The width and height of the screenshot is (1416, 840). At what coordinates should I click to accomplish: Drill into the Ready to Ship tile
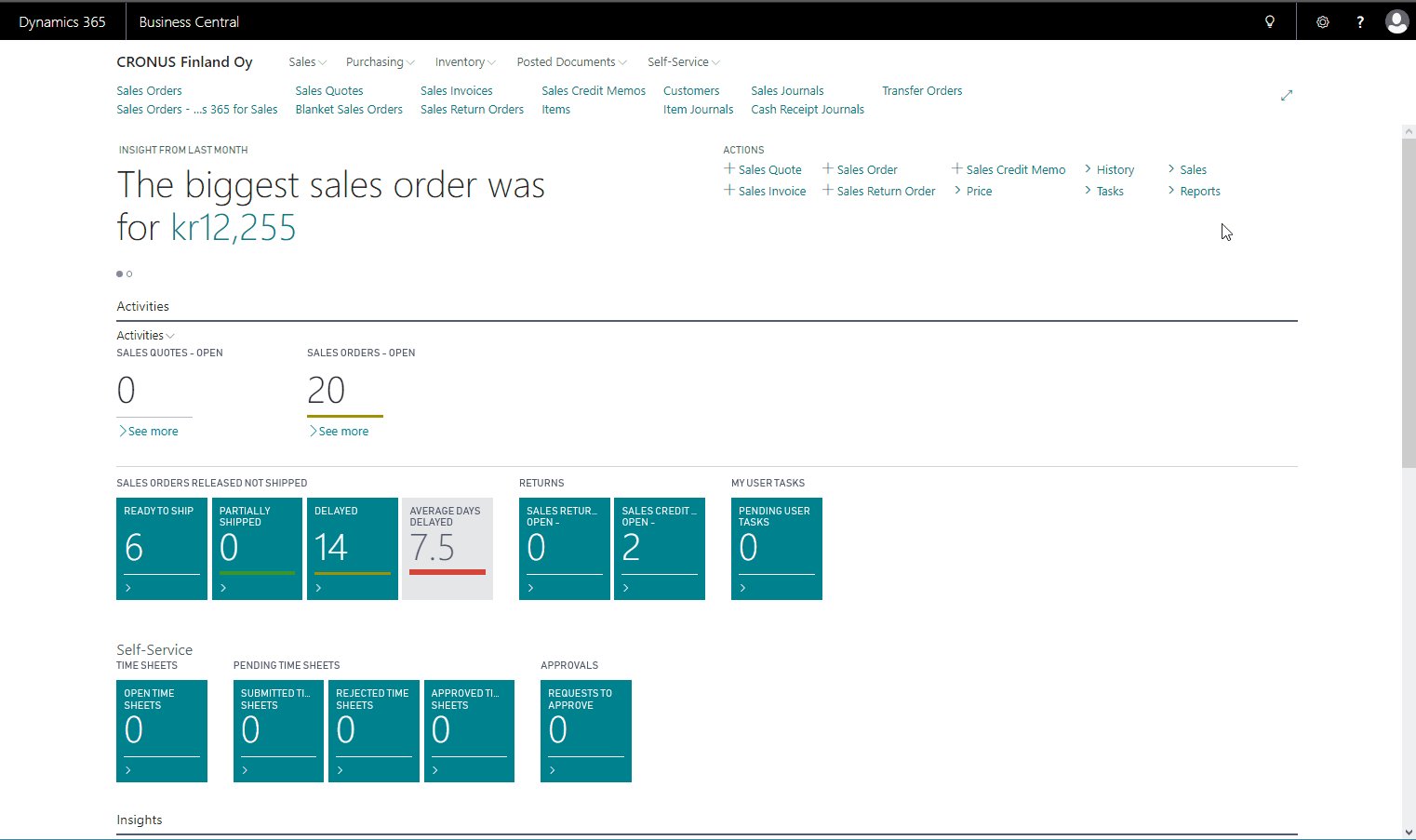(x=161, y=549)
